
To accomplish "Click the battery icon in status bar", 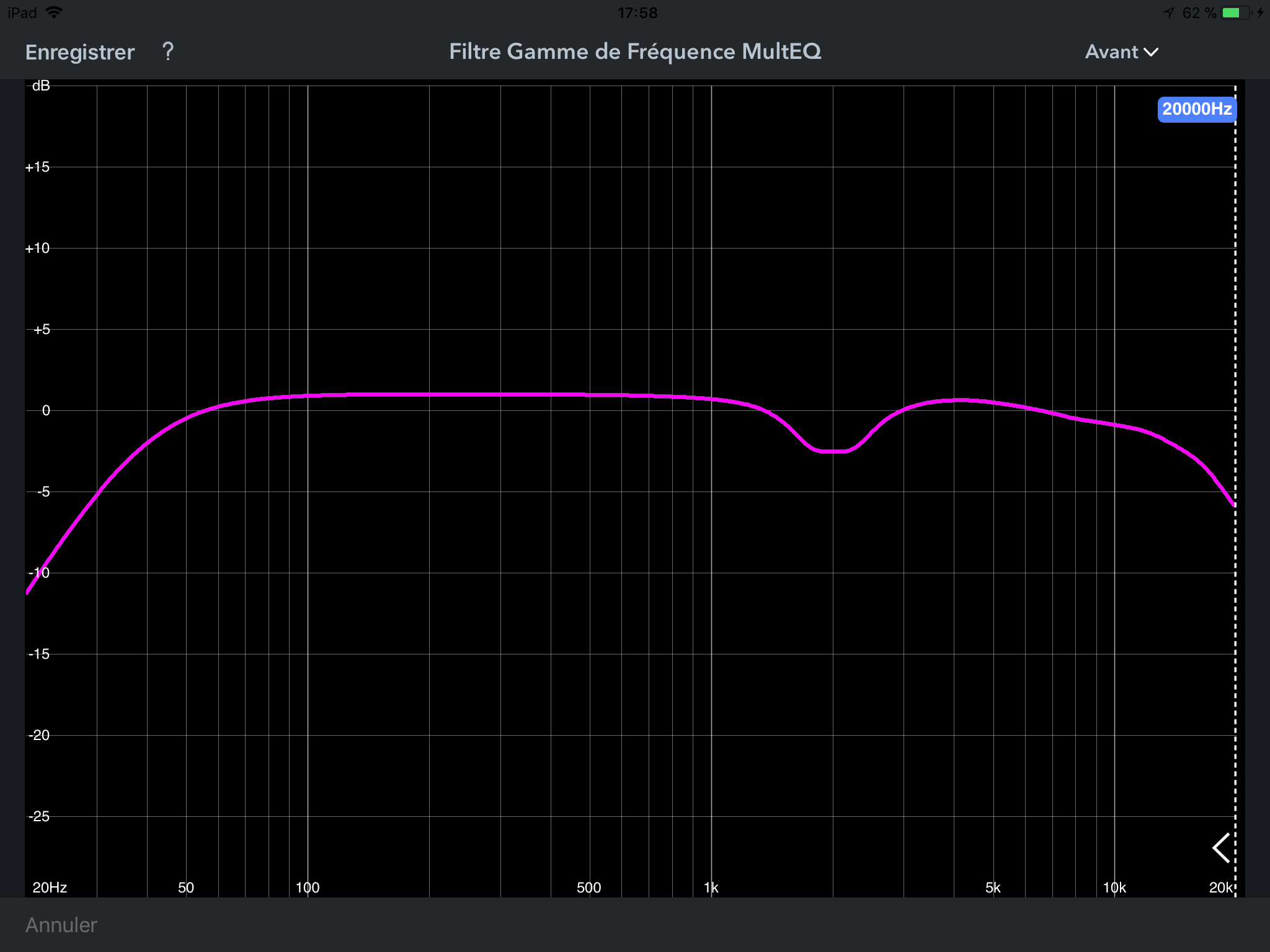I will [x=1236, y=12].
